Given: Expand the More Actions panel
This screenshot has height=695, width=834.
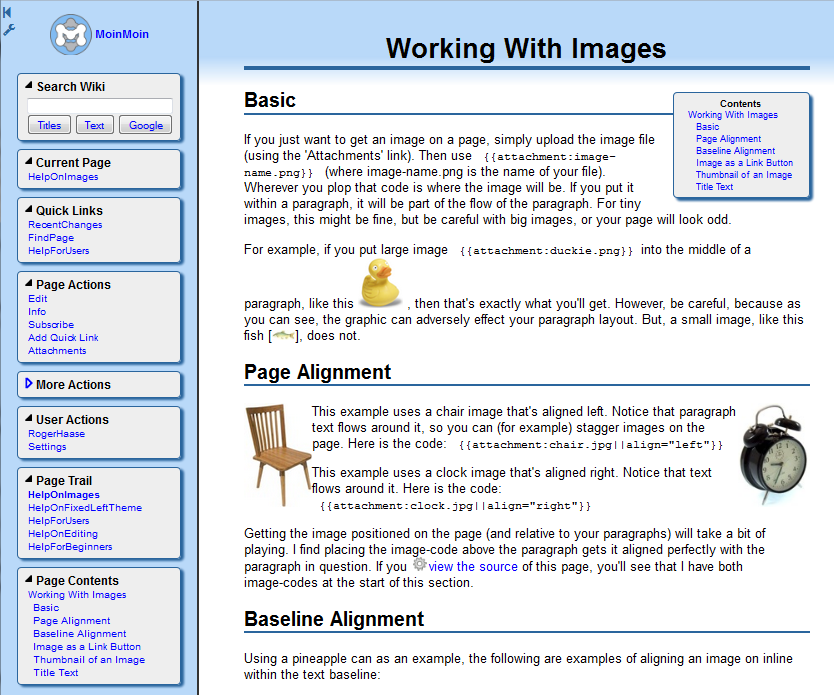Looking at the screenshot, I should coord(28,384).
